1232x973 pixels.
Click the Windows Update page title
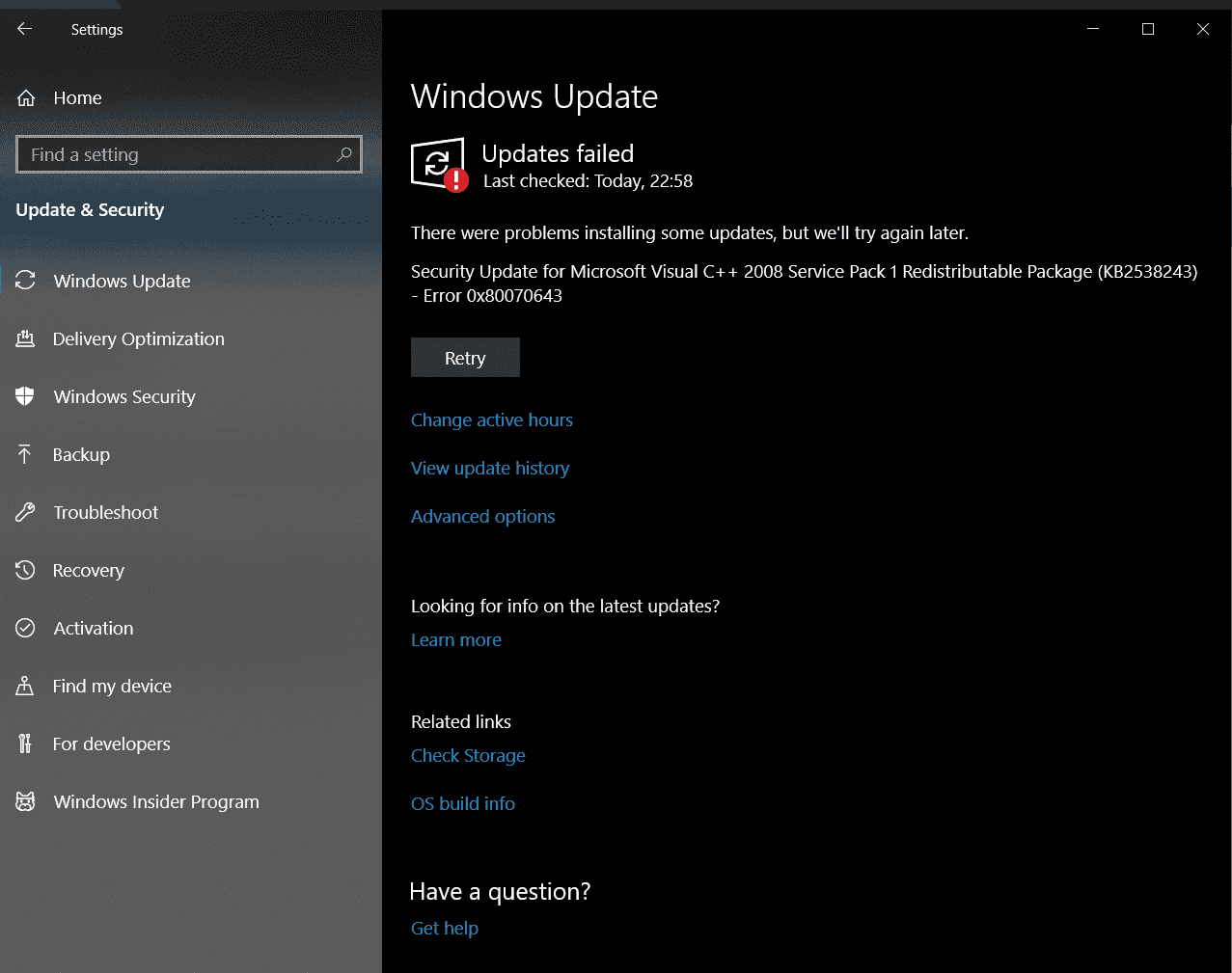coord(534,96)
